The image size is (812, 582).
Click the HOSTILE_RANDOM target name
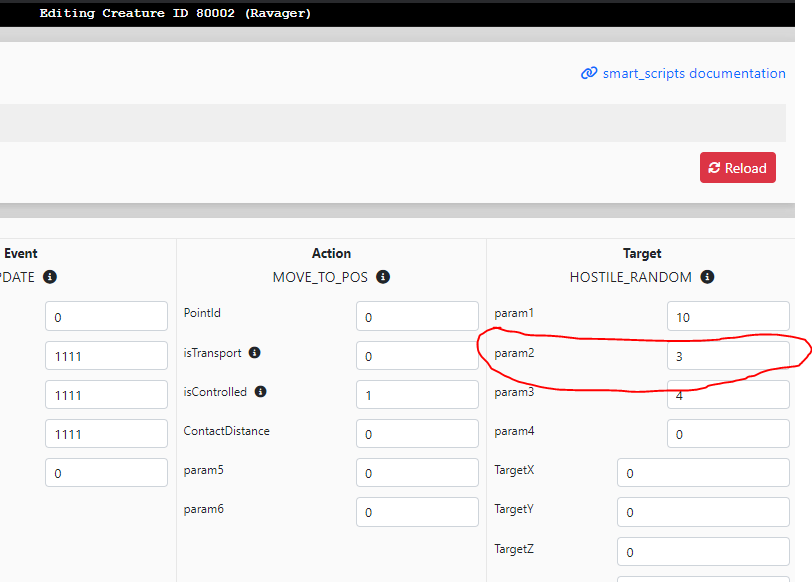tap(630, 277)
